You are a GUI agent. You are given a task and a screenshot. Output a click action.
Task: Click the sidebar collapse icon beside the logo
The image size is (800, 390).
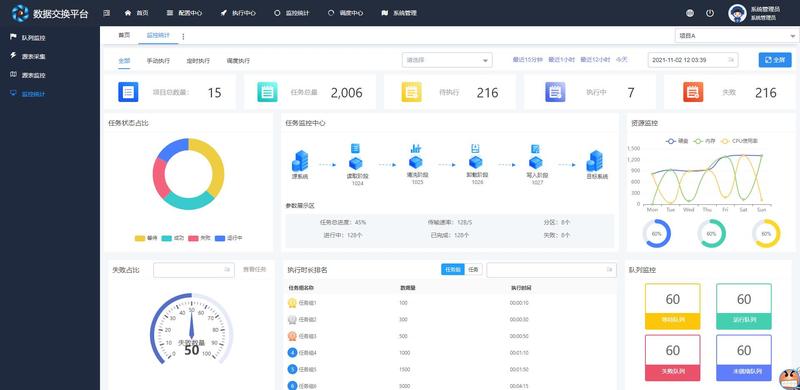point(106,13)
